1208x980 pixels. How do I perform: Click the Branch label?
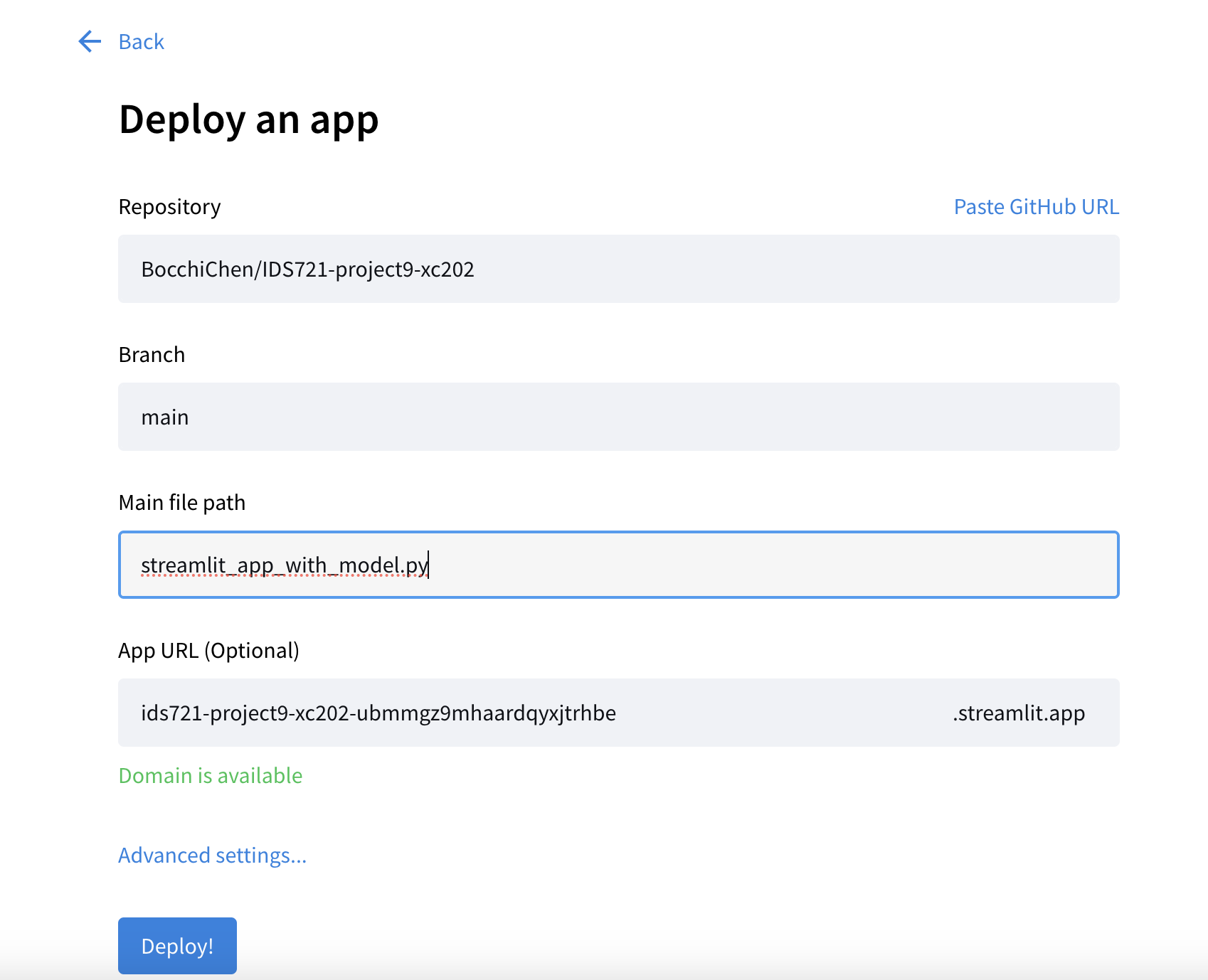tap(152, 355)
